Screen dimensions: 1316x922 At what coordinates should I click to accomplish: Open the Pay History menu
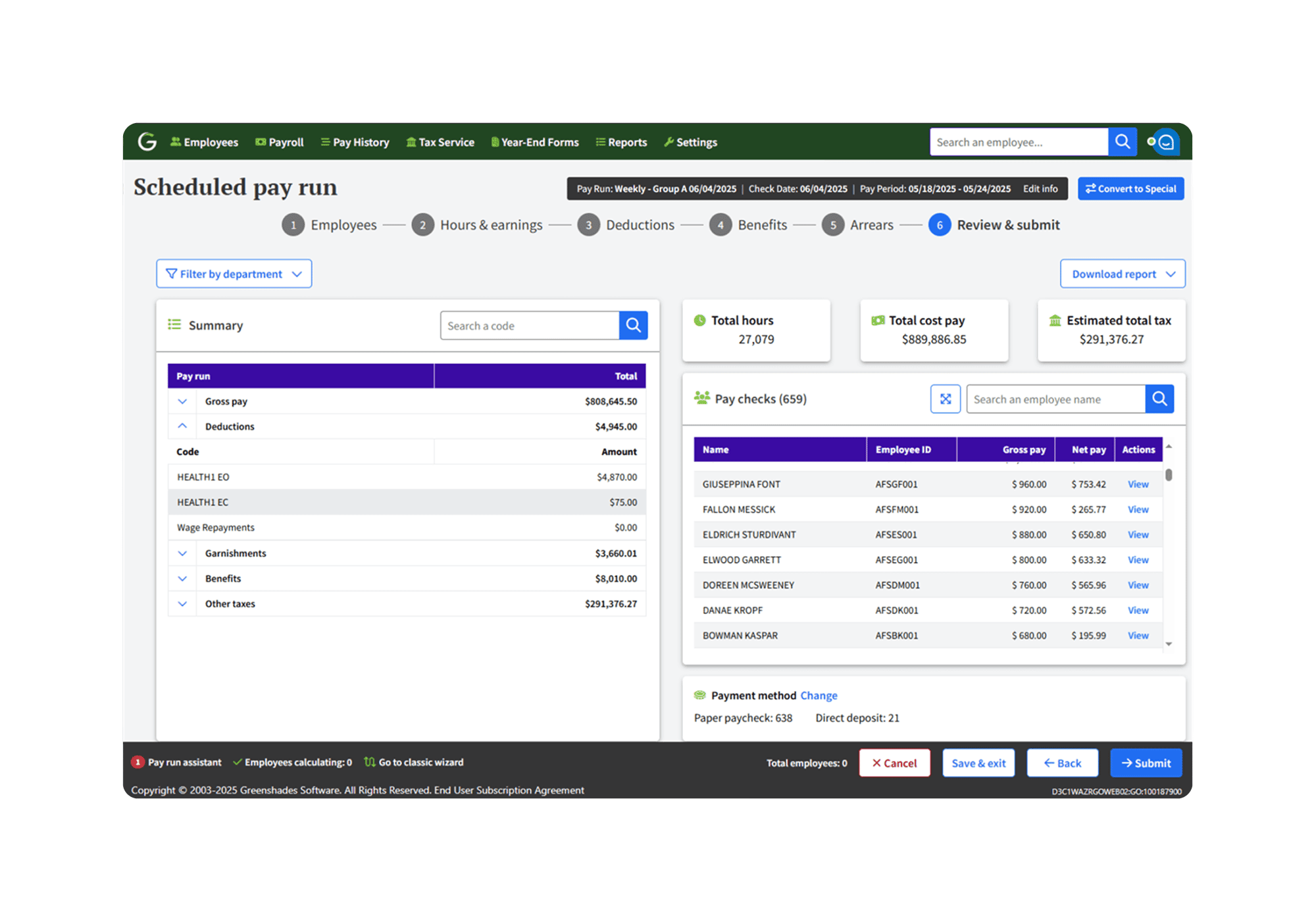click(x=355, y=142)
